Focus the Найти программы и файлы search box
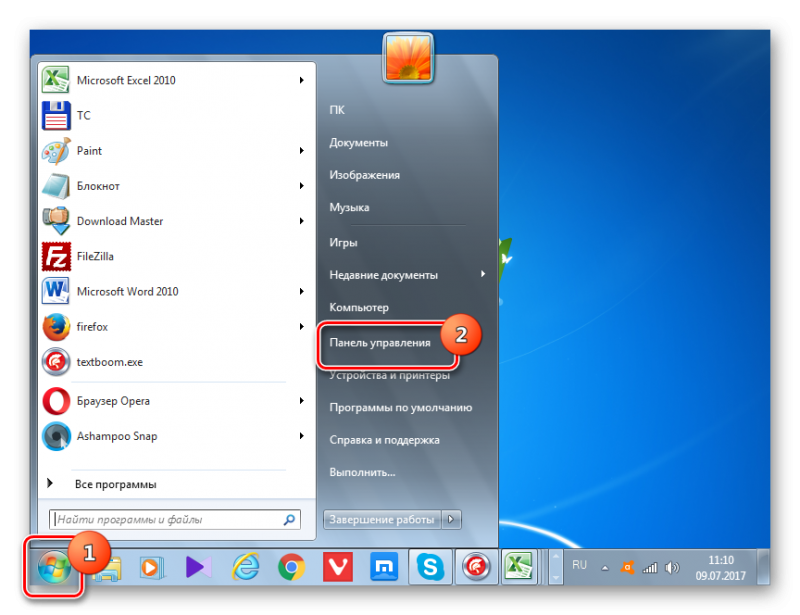 tap(175, 520)
